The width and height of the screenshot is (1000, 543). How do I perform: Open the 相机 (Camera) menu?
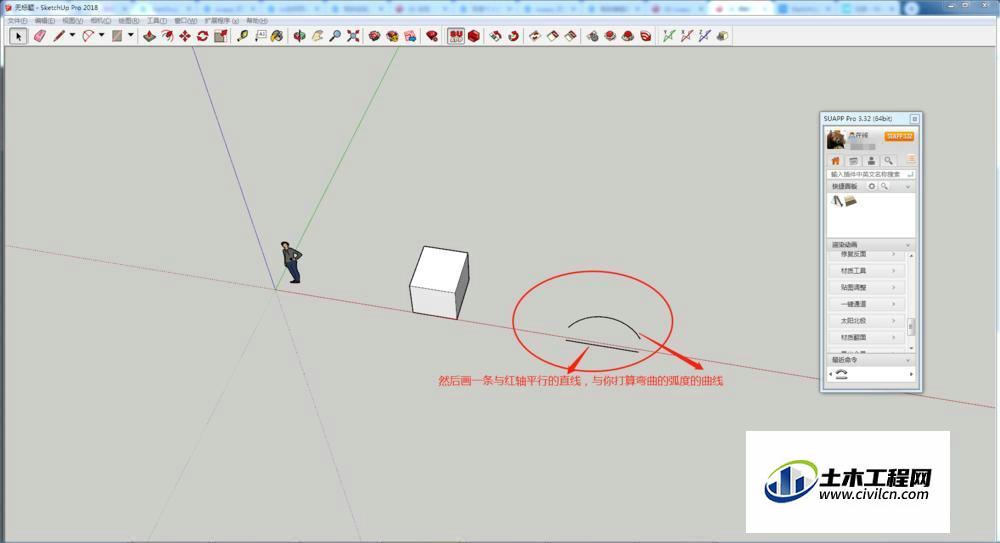pos(101,20)
